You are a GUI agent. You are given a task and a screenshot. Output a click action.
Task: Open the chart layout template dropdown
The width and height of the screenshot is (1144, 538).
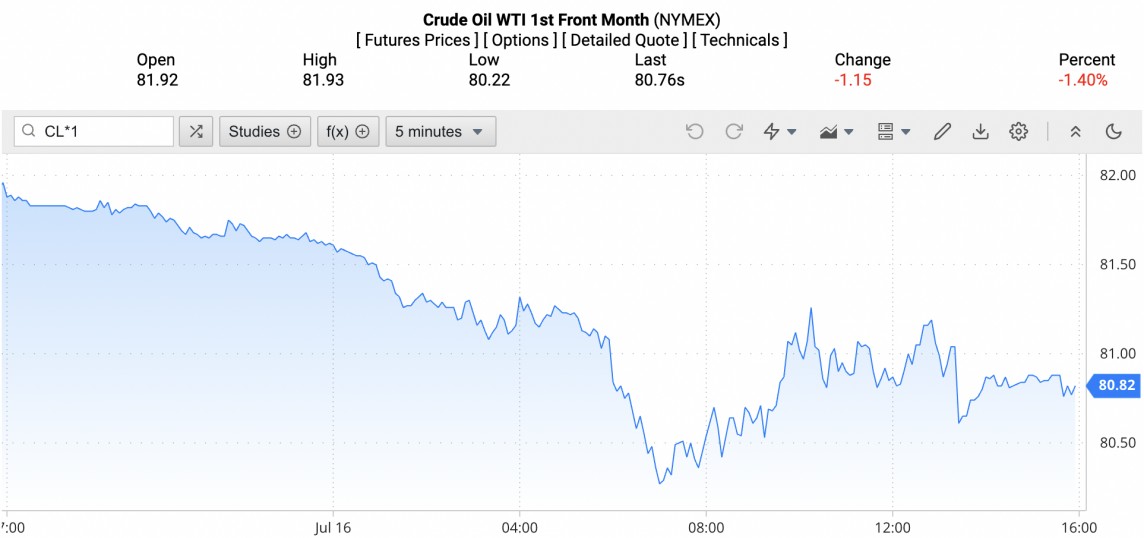[x=893, y=131]
